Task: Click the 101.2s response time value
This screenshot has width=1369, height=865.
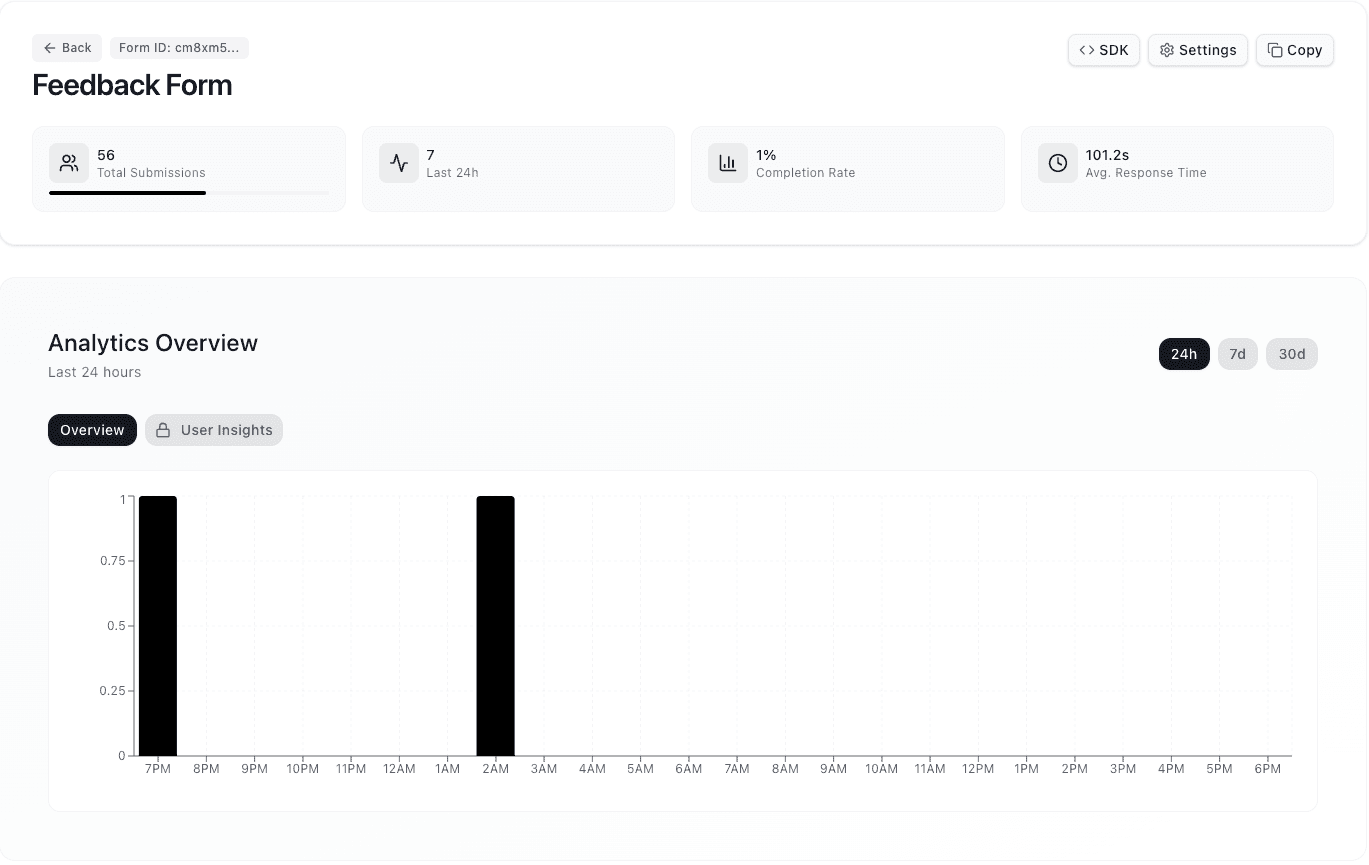Action: (1107, 155)
